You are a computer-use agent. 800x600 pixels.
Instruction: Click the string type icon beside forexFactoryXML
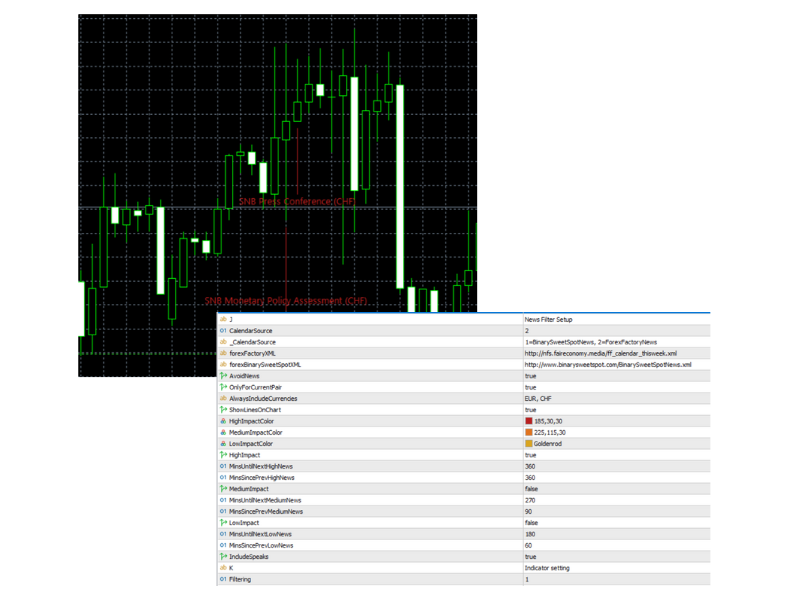pyautogui.click(x=222, y=353)
